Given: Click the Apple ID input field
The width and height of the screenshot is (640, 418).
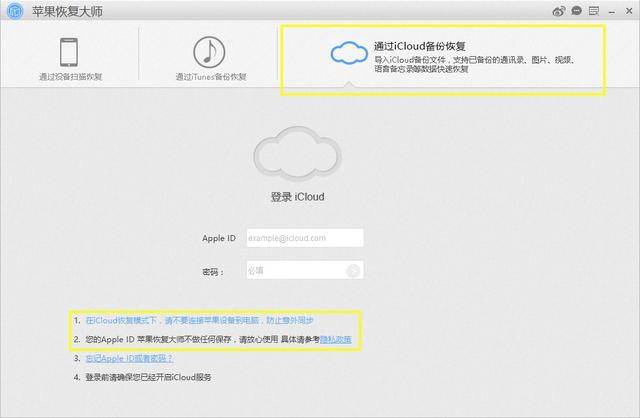Looking at the screenshot, I should pyautogui.click(x=305, y=238).
